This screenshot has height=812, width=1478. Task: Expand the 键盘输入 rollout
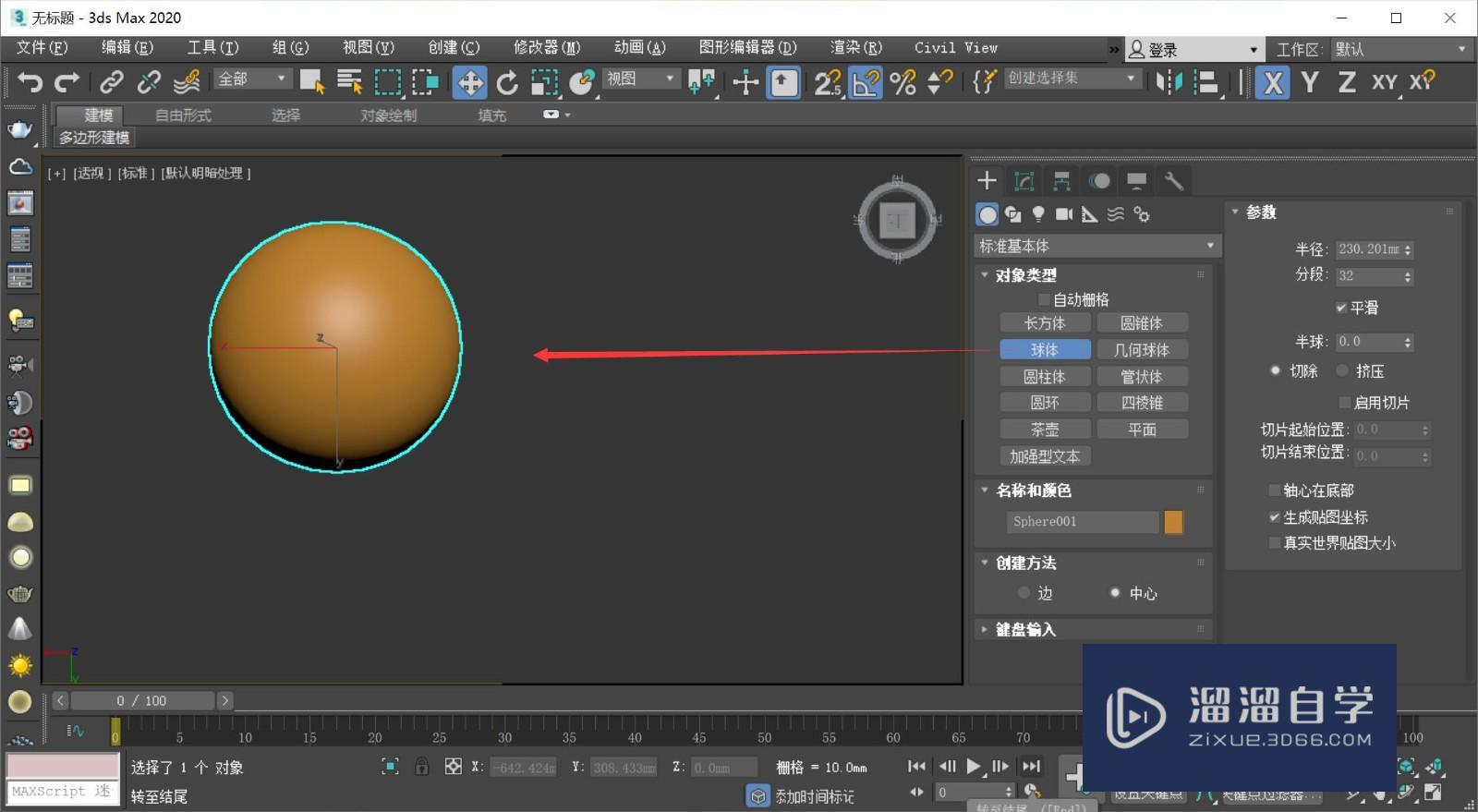coord(1025,629)
